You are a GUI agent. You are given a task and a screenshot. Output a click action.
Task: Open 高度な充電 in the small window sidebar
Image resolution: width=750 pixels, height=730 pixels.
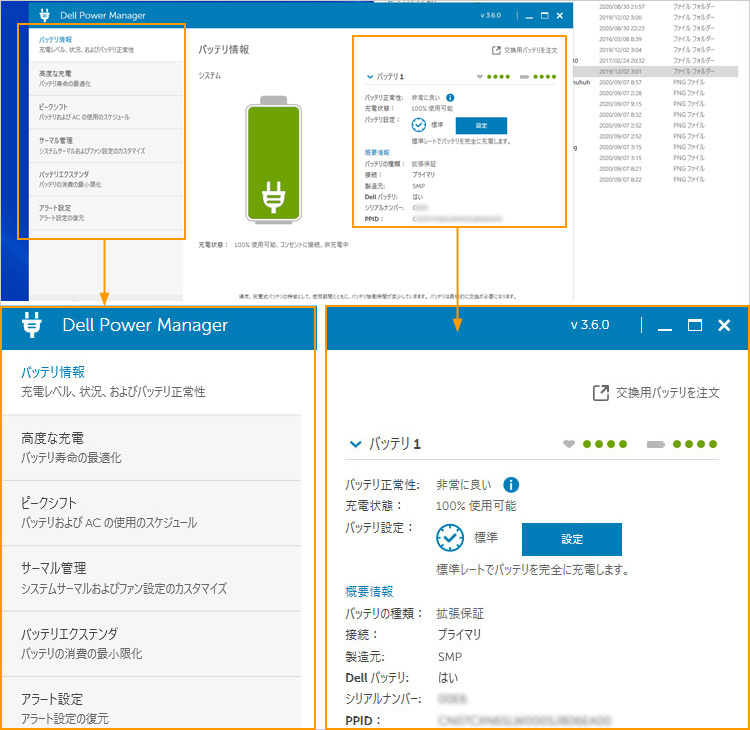click(x=106, y=78)
